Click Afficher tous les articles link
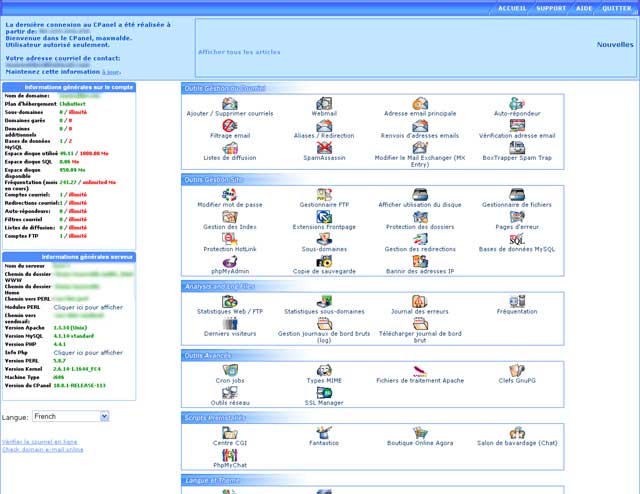Viewport: 640px width, 494px height. 239,52
